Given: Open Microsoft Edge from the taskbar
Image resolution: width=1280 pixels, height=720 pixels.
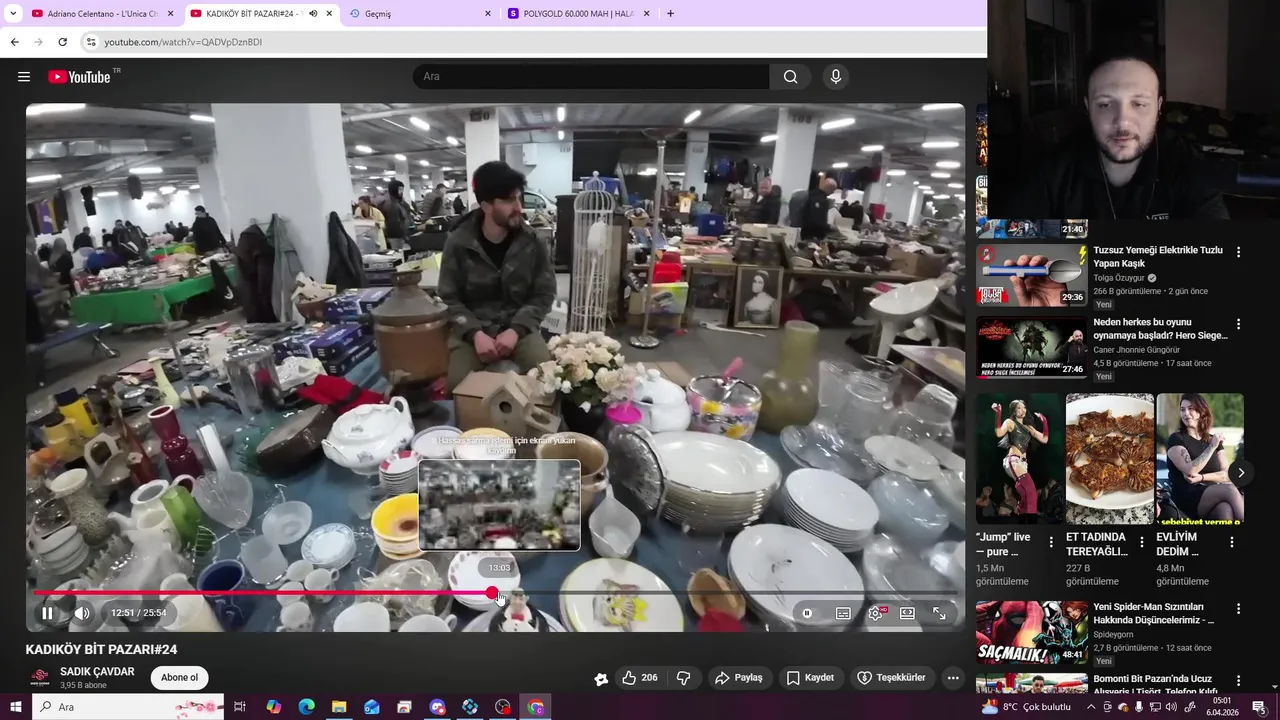Looking at the screenshot, I should (x=307, y=707).
